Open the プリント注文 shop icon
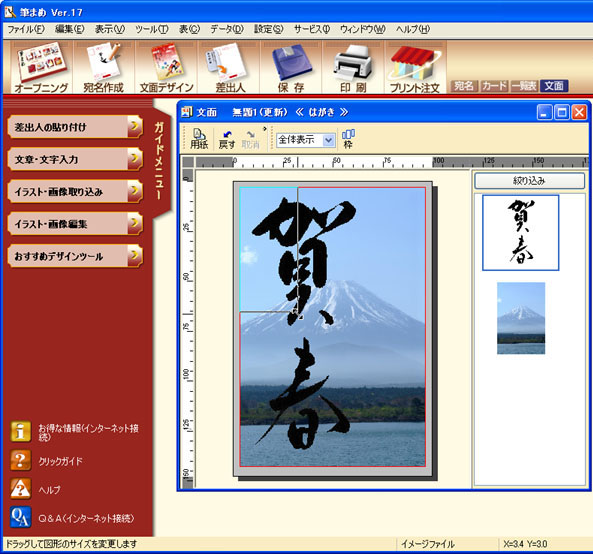The width and height of the screenshot is (593, 554). [415, 67]
